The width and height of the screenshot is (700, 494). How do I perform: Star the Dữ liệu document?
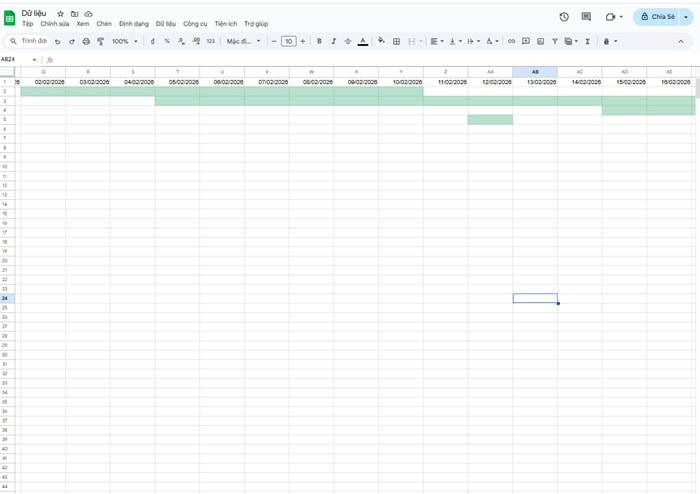point(61,13)
